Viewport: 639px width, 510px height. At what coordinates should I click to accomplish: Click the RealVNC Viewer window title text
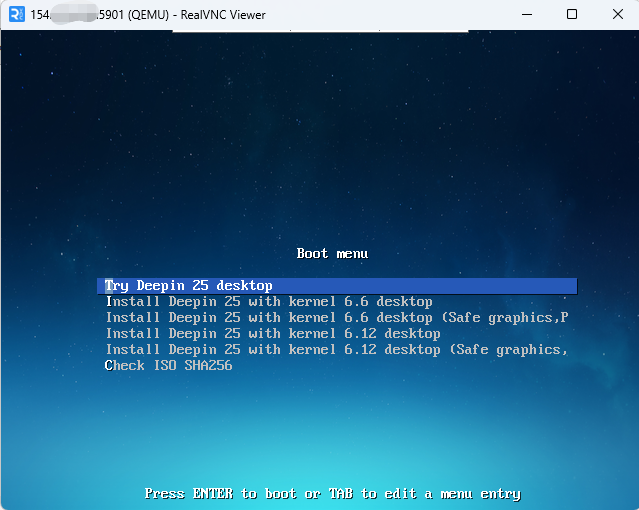click(x=148, y=15)
